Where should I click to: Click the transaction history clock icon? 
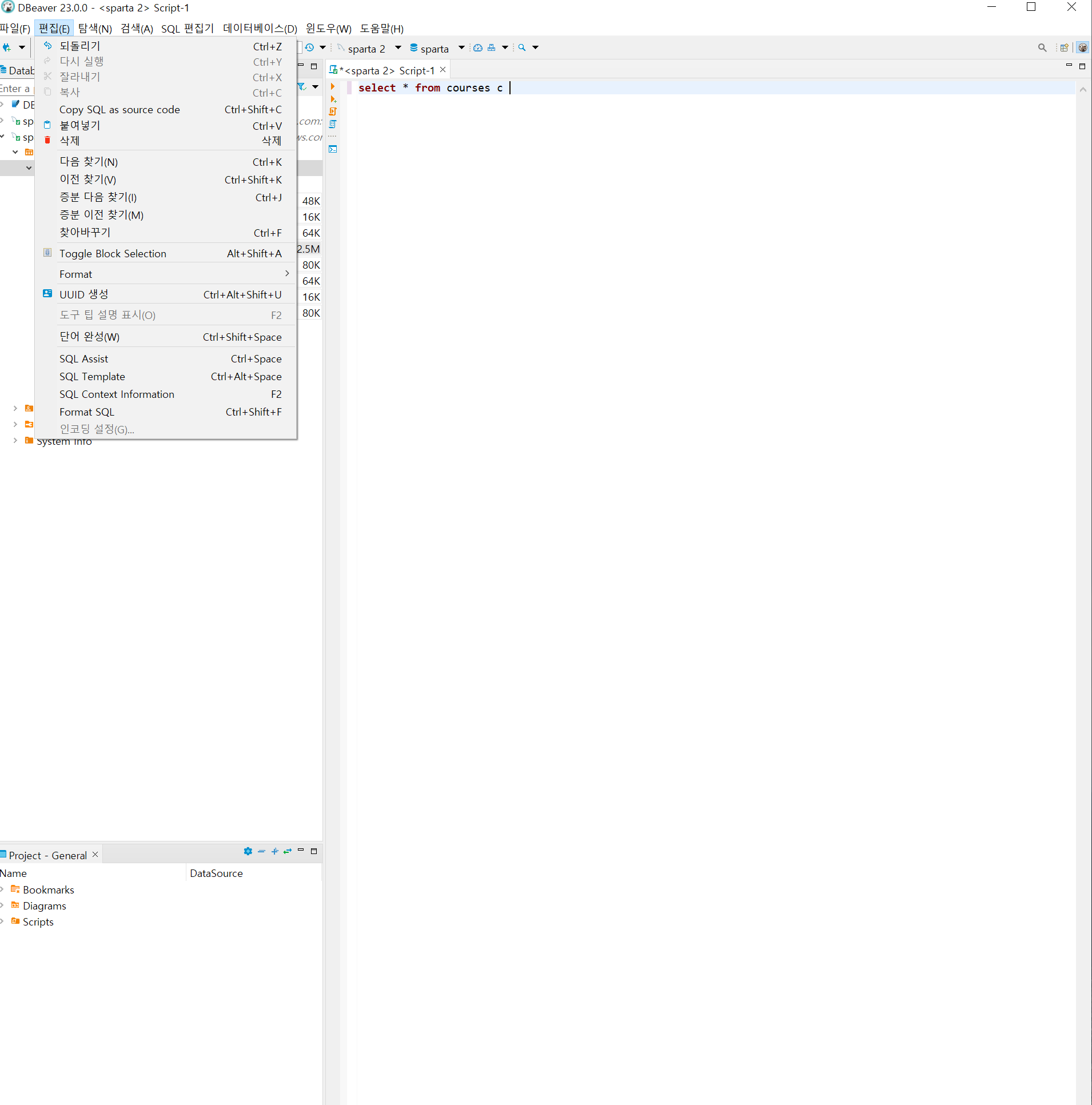click(309, 47)
